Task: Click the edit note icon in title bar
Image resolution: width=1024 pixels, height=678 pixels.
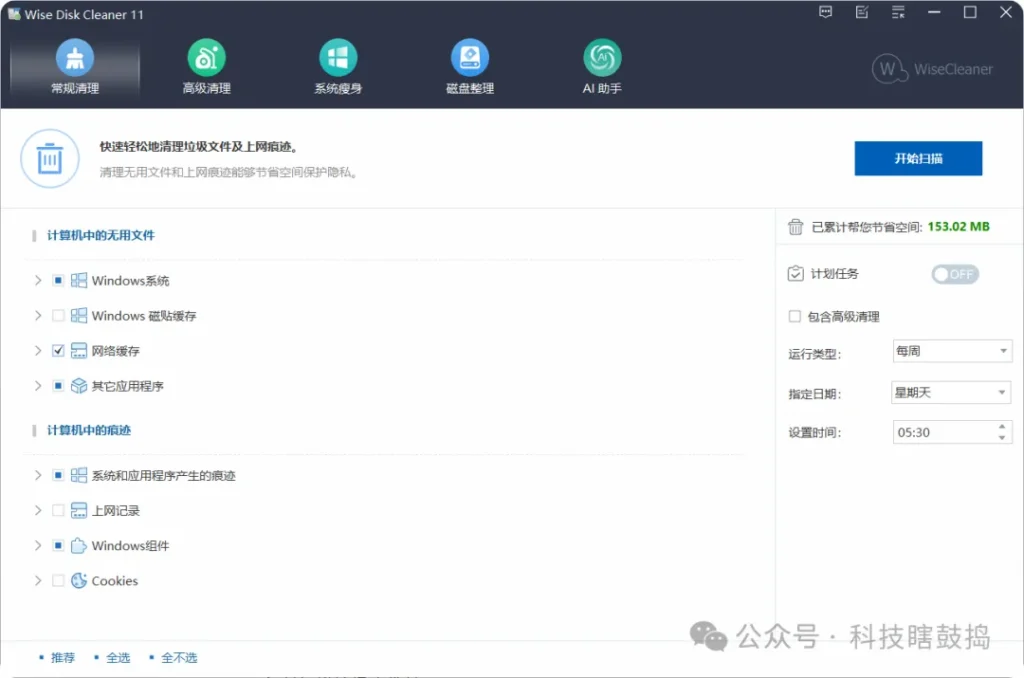Action: tap(862, 12)
